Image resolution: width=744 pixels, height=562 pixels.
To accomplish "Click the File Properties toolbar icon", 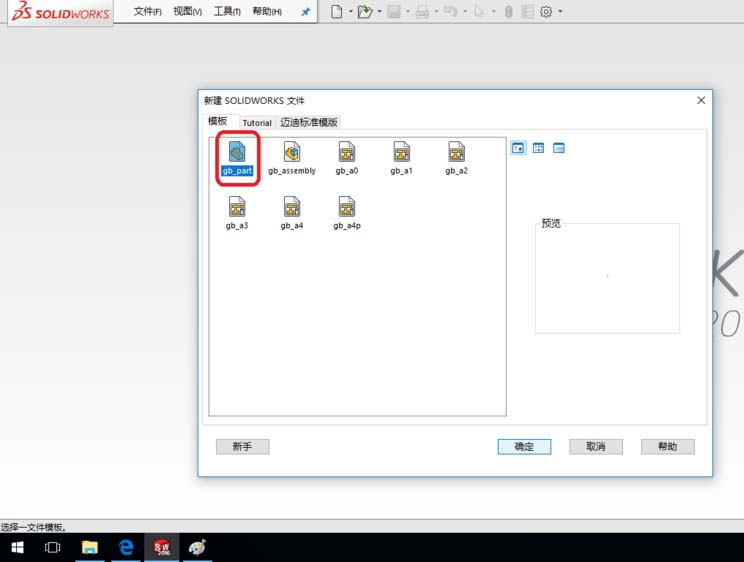I will pyautogui.click(x=527, y=11).
